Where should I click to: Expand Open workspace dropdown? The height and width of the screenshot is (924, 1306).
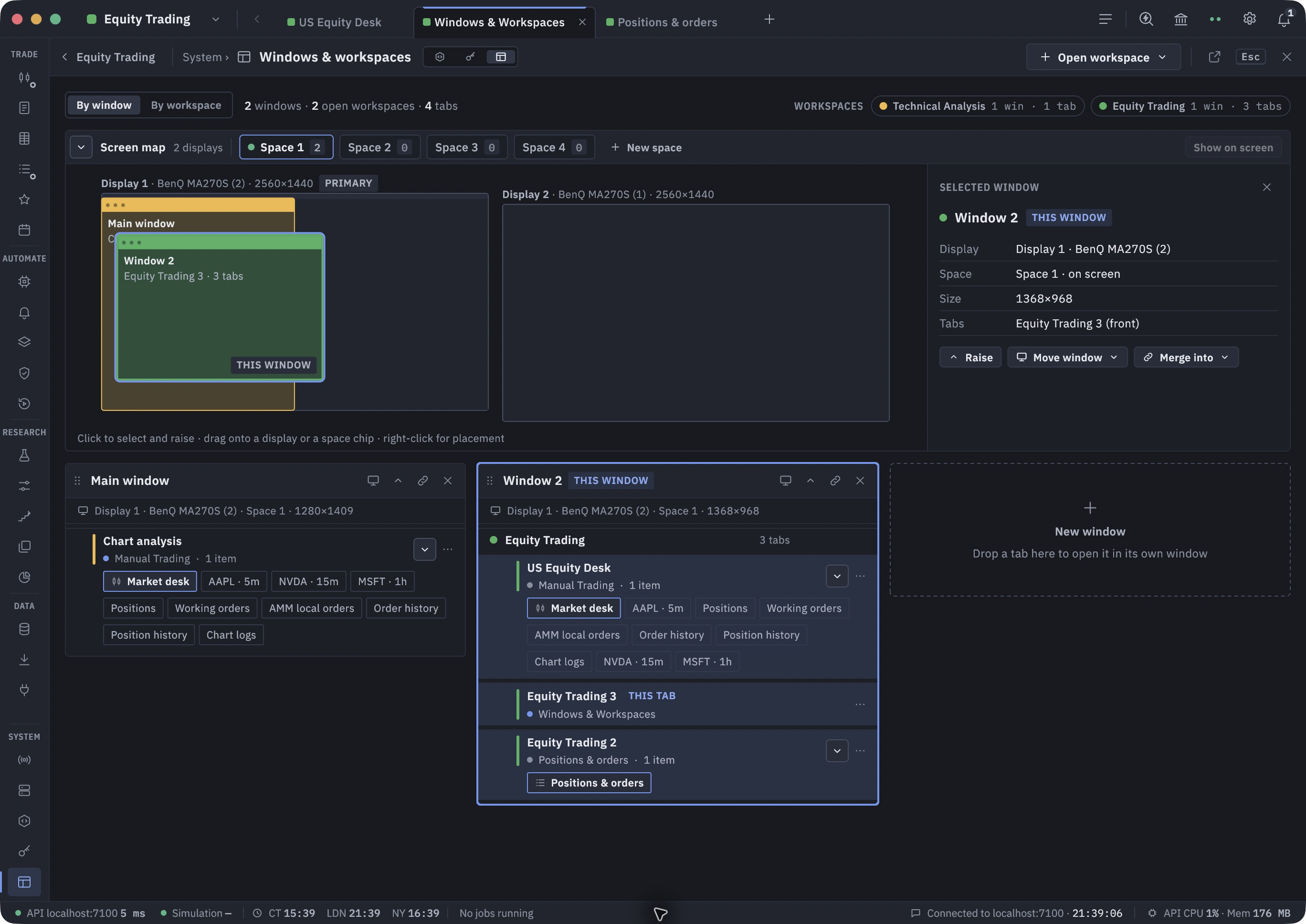(1104, 57)
